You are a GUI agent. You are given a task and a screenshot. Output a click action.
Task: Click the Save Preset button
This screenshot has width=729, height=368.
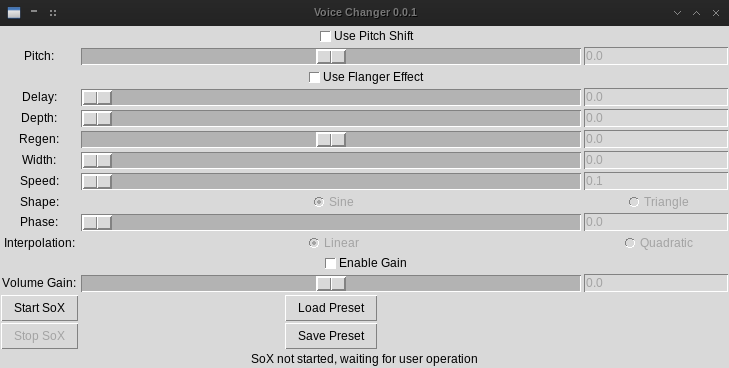pyautogui.click(x=331, y=336)
